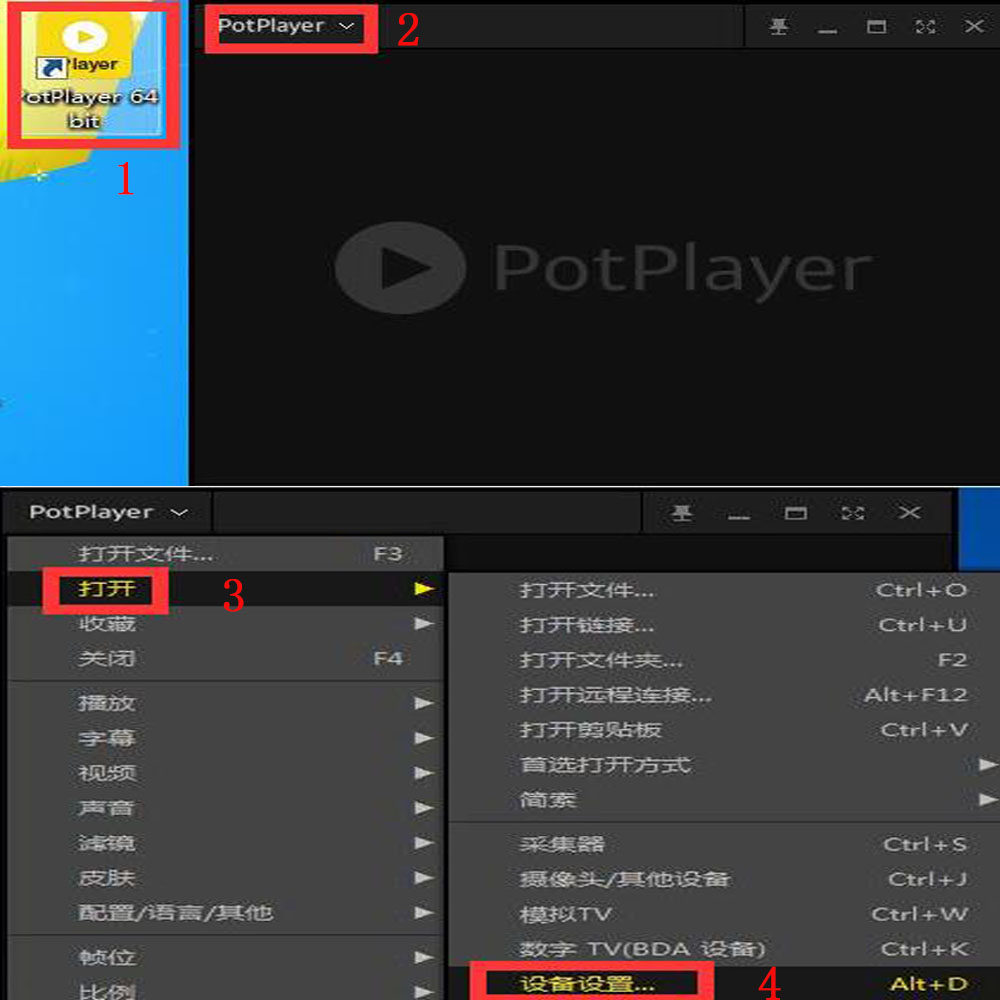Choose 打开文件... with the Ctrl+O shortcut

[724, 591]
